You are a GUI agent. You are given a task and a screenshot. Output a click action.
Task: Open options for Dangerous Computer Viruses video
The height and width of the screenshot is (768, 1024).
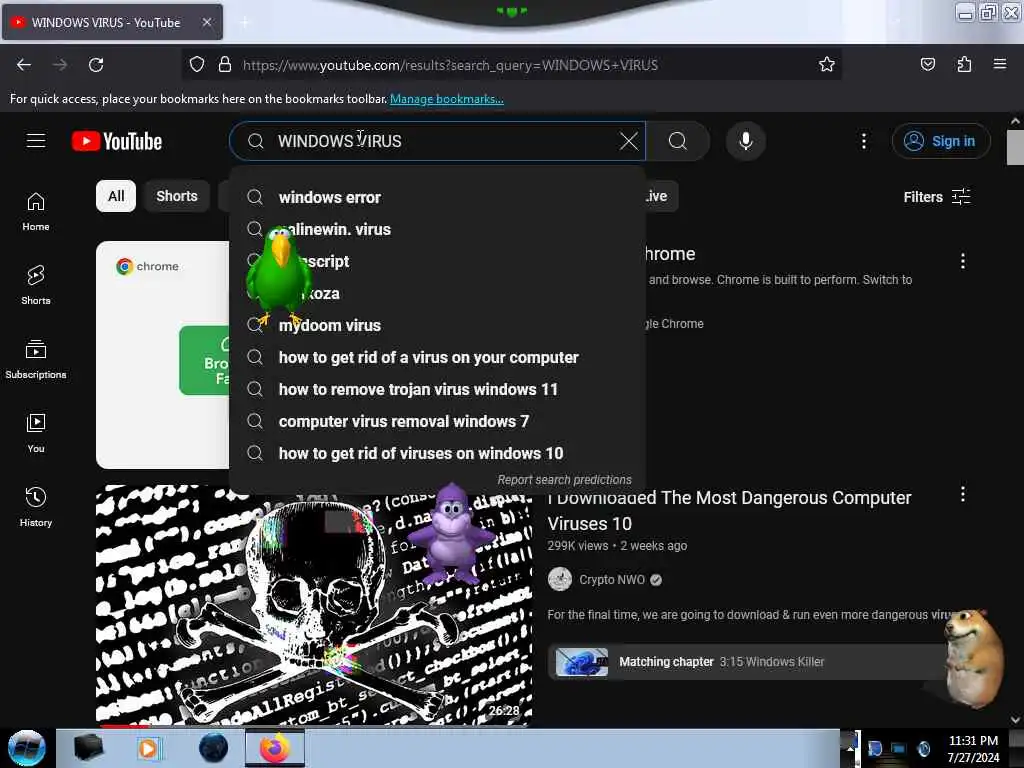[x=963, y=494]
